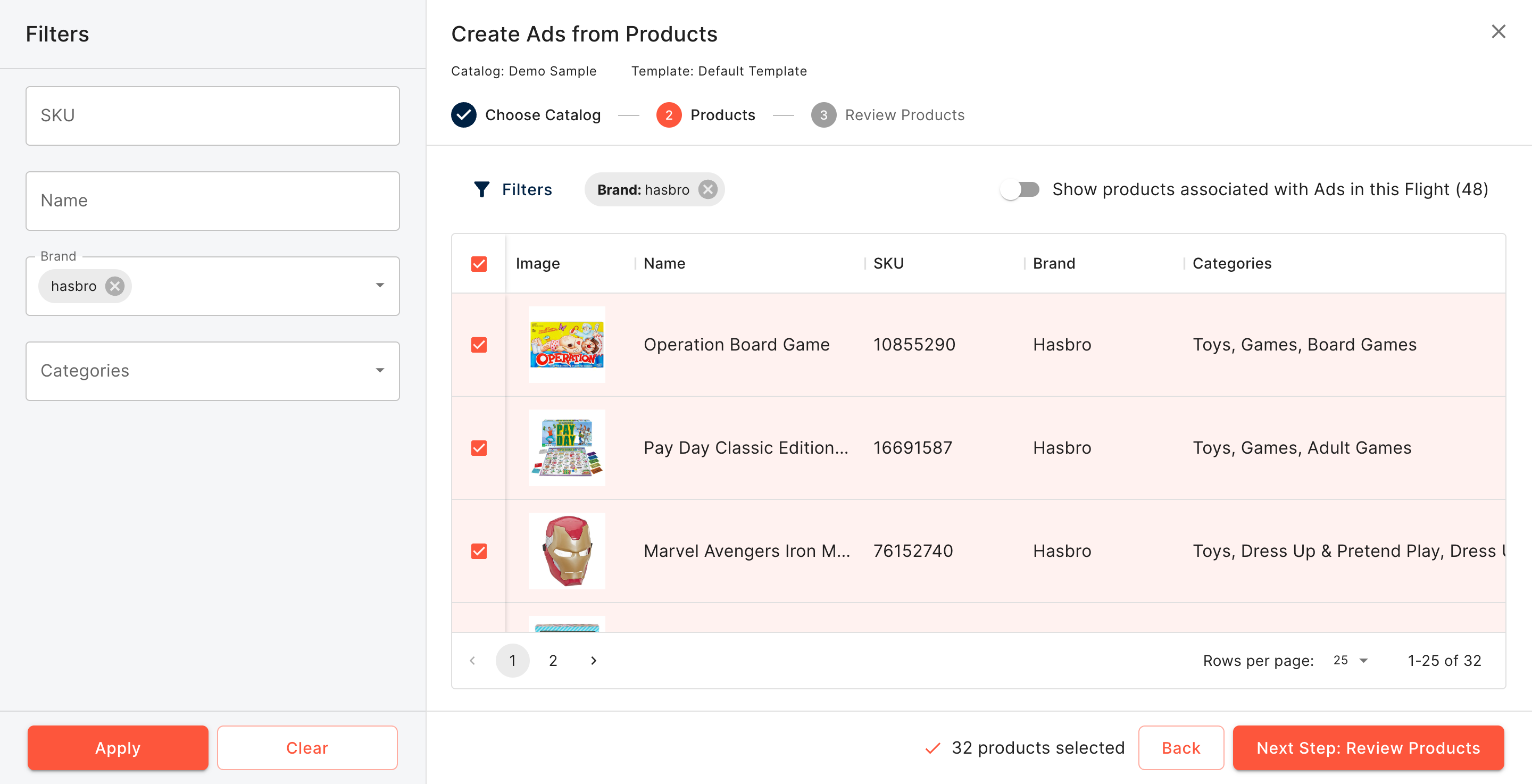
Task: Click the Review Products step 3 icon
Action: coord(823,115)
